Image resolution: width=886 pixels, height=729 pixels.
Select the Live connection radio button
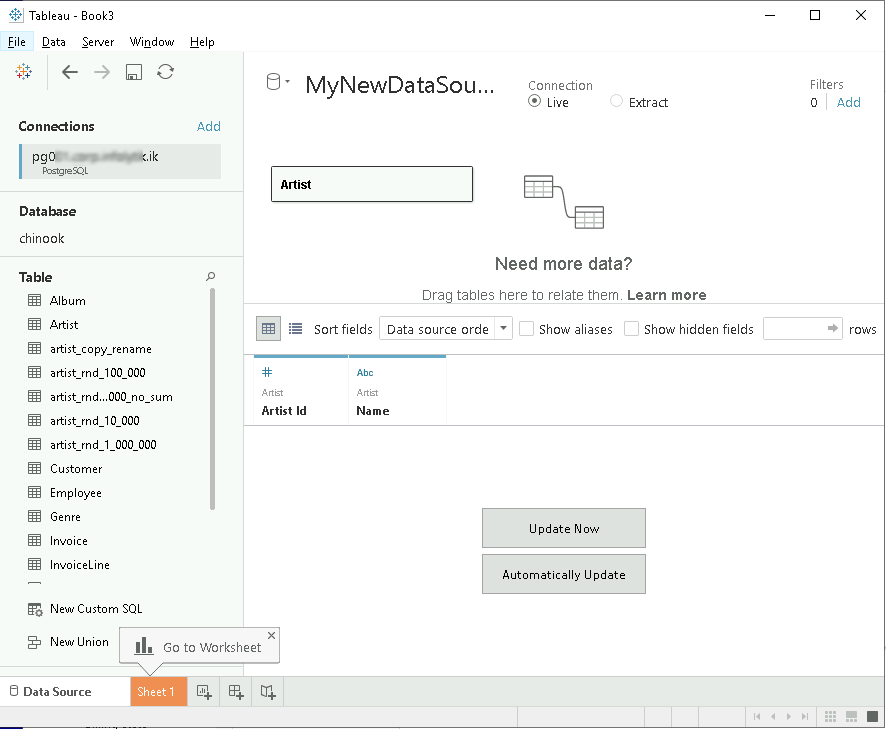click(x=534, y=101)
